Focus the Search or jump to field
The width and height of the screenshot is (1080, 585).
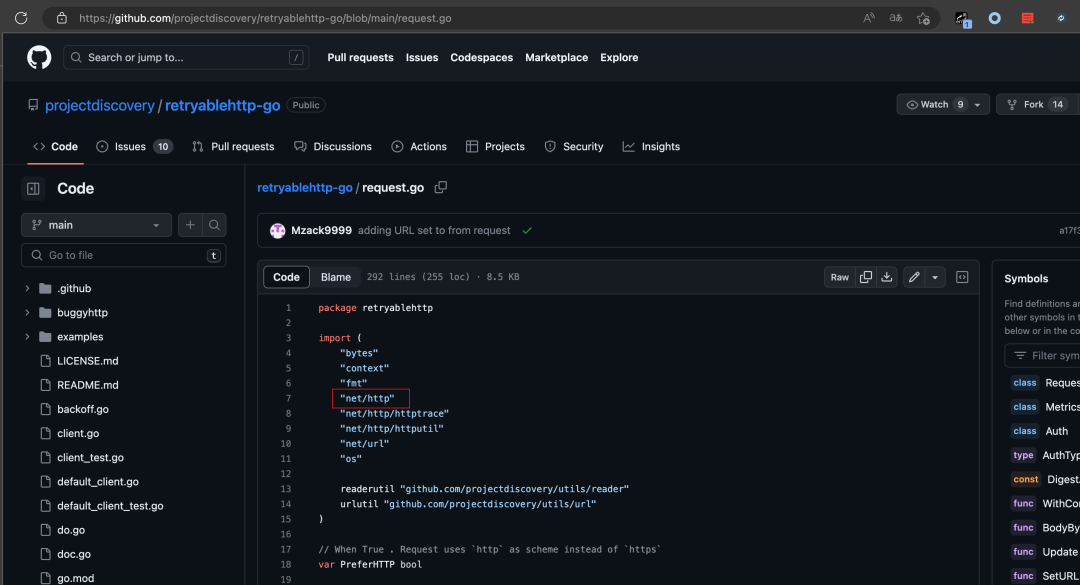[x=186, y=57]
